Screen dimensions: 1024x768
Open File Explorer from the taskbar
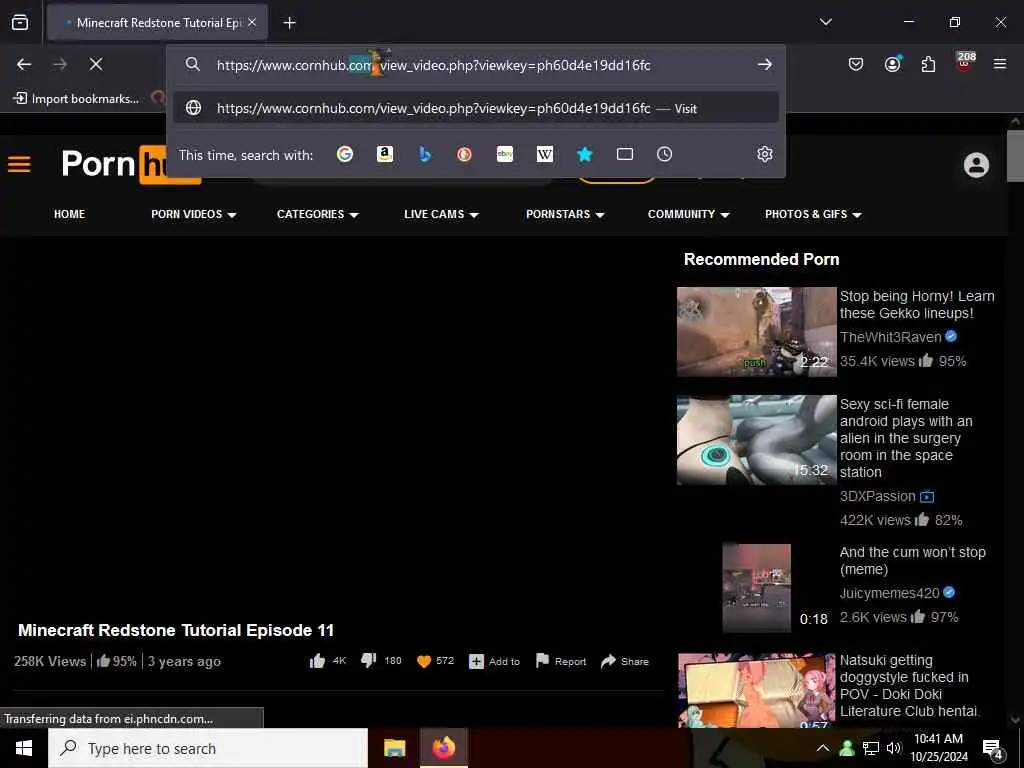coord(394,748)
